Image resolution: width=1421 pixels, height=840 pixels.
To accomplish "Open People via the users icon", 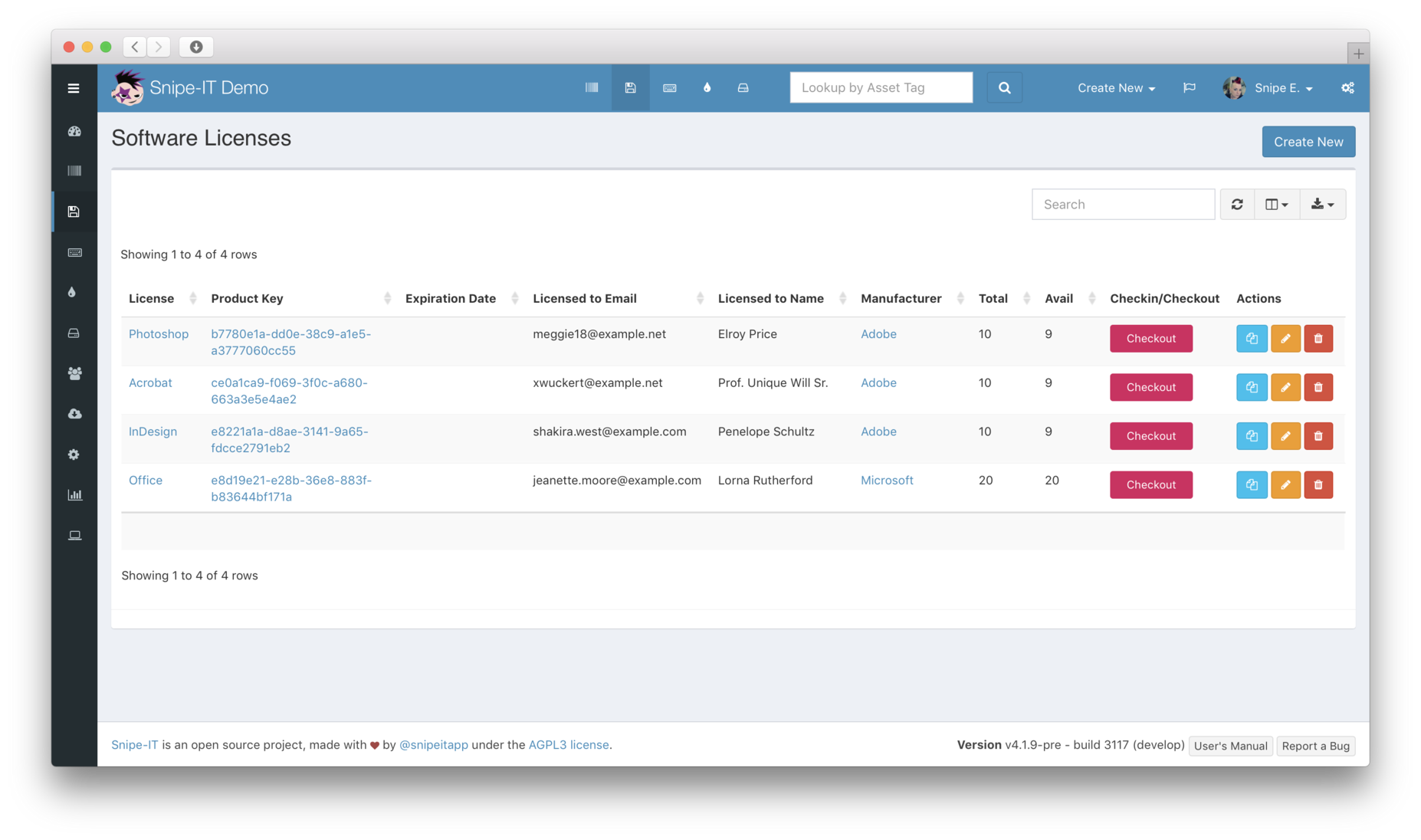I will click(74, 373).
